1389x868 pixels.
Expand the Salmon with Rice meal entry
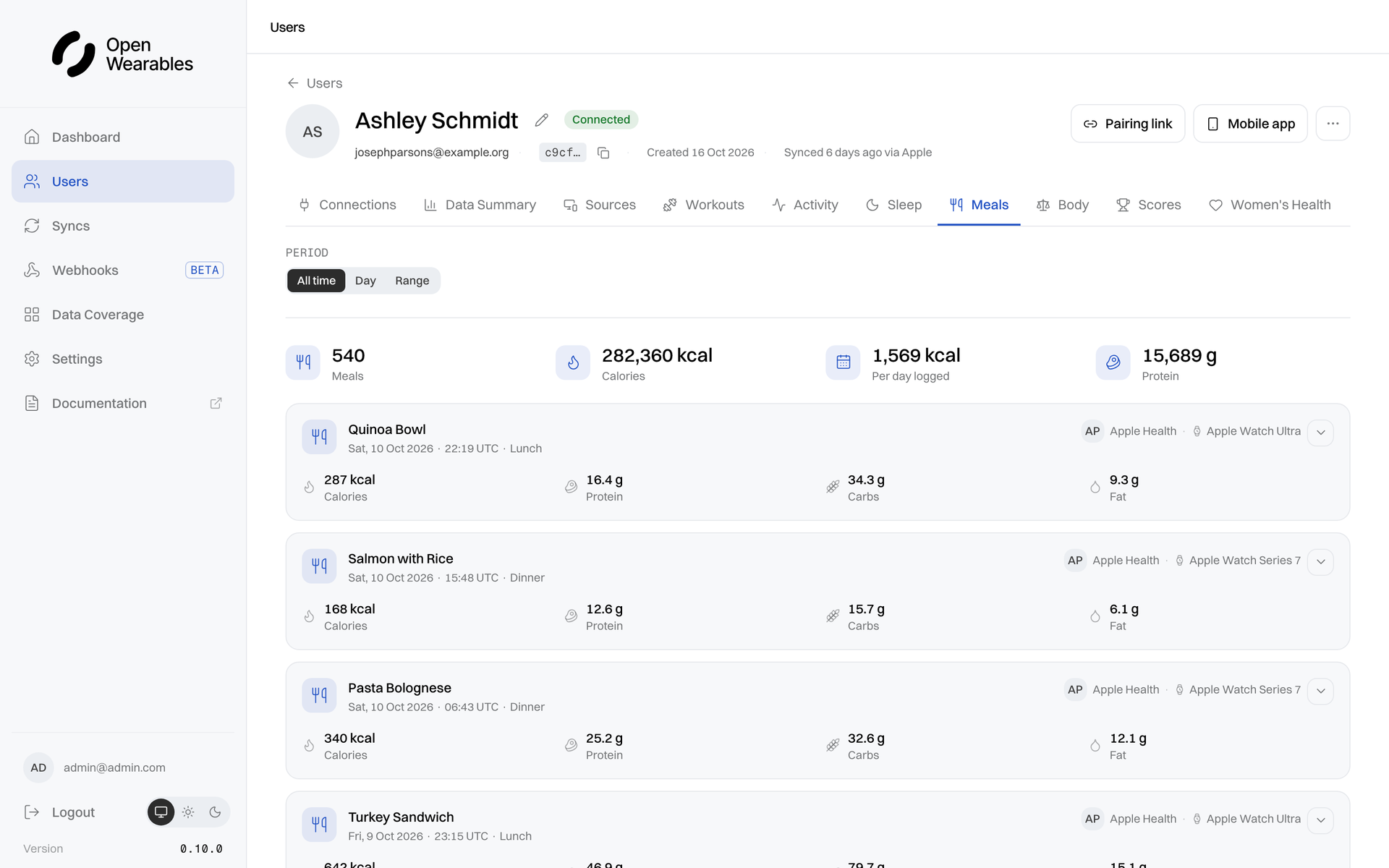[x=1320, y=562]
